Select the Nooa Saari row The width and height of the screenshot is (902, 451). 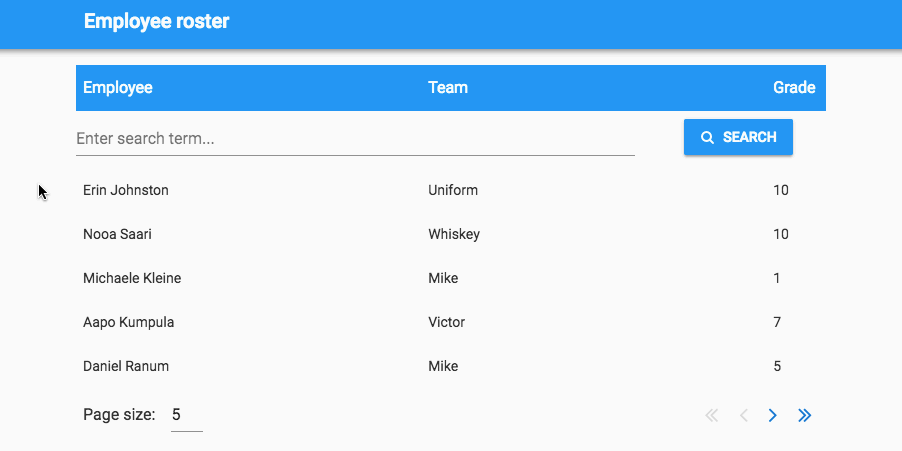click(450, 234)
